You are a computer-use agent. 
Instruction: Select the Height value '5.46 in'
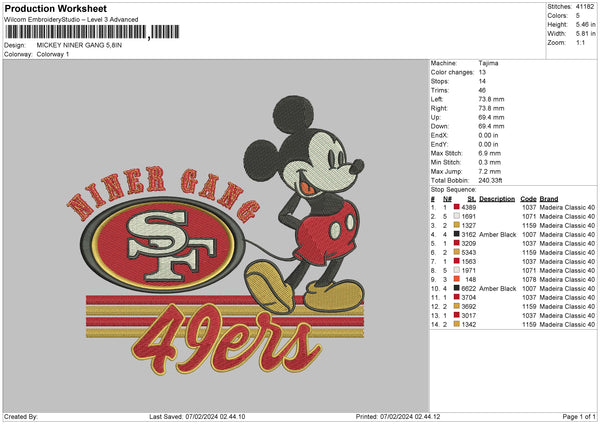585,24
